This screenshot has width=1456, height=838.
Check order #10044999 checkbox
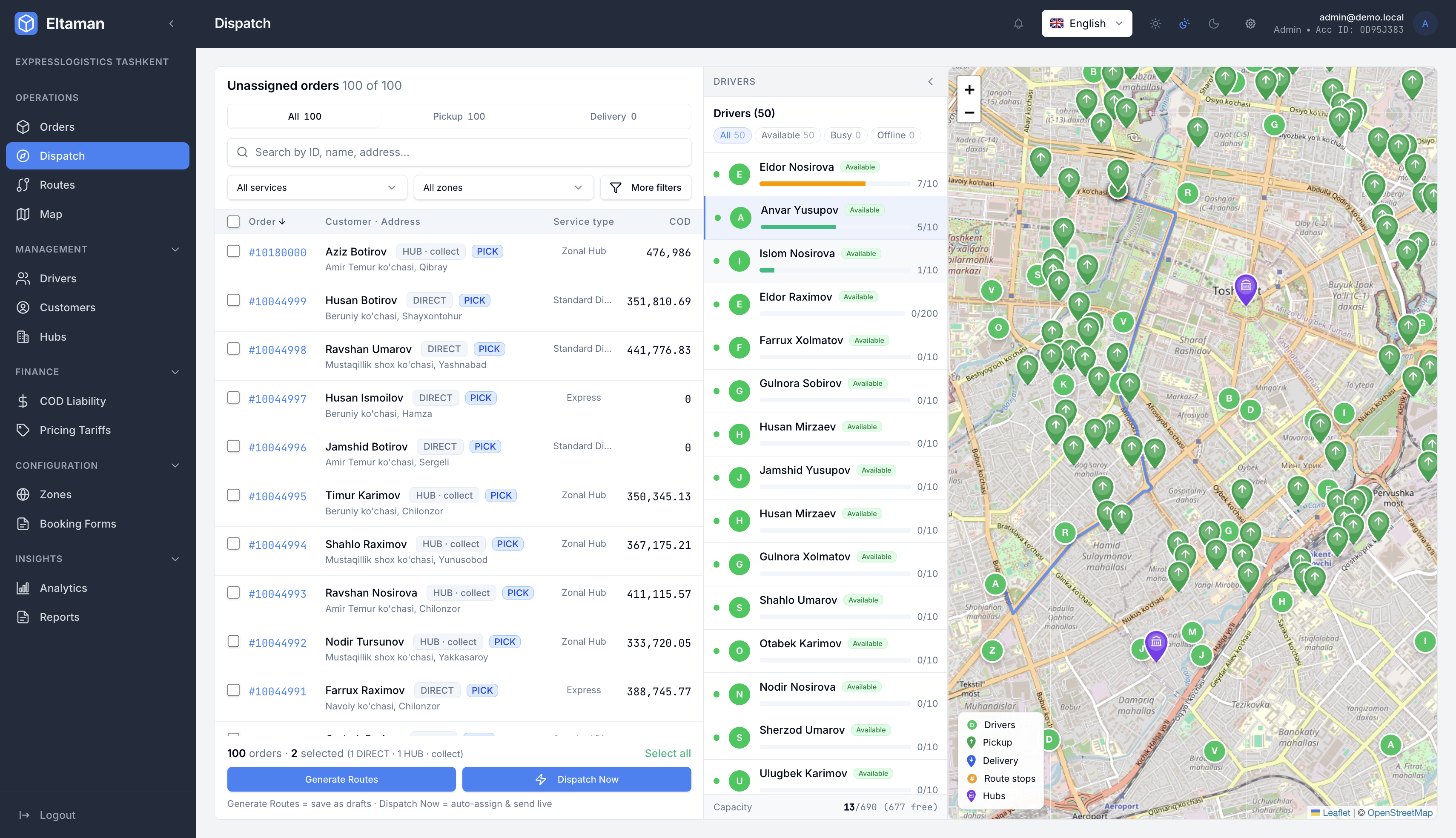[x=234, y=300]
